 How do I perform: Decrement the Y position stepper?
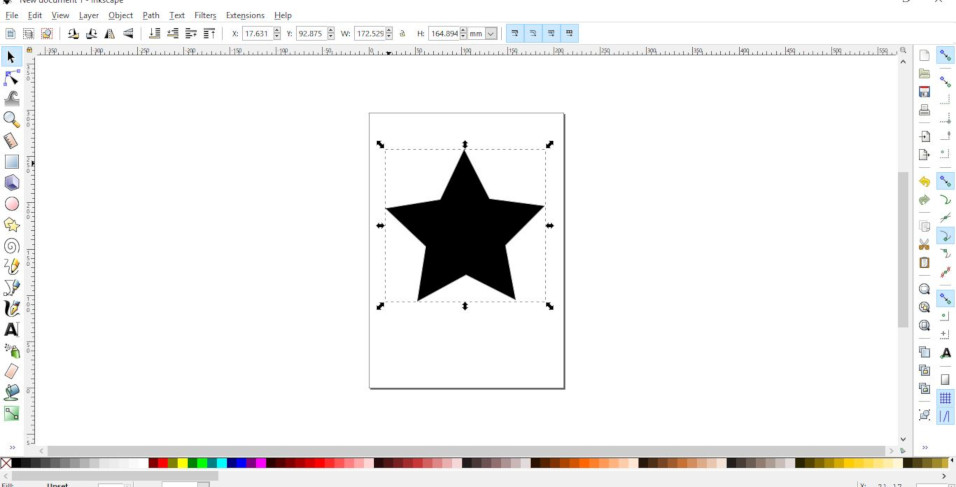(x=331, y=37)
